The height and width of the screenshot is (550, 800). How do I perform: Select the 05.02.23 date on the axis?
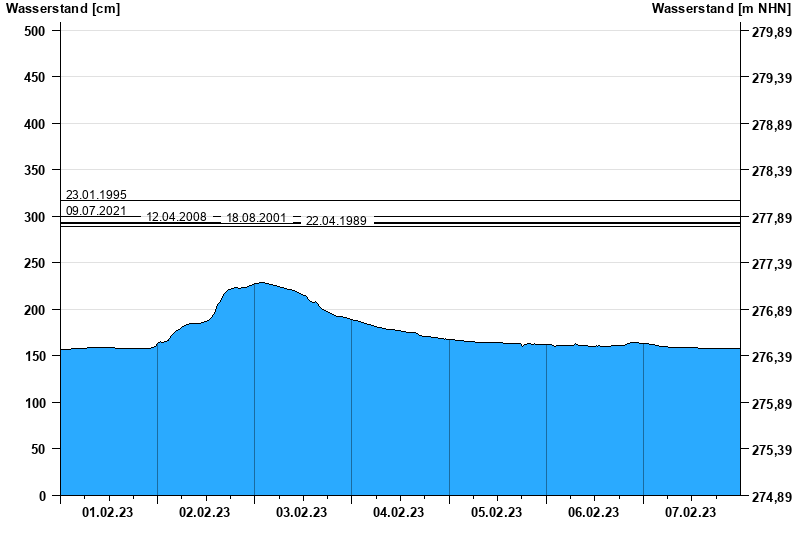point(497,513)
